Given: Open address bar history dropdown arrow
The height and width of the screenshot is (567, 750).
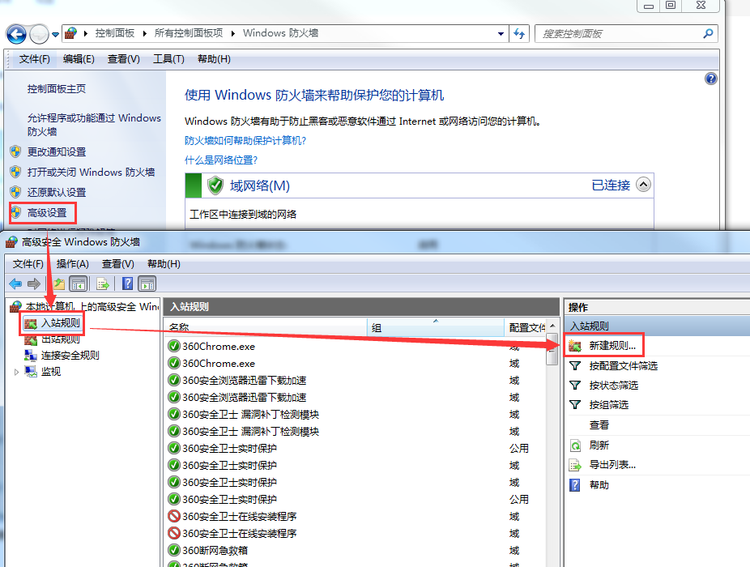Looking at the screenshot, I should 501,33.
